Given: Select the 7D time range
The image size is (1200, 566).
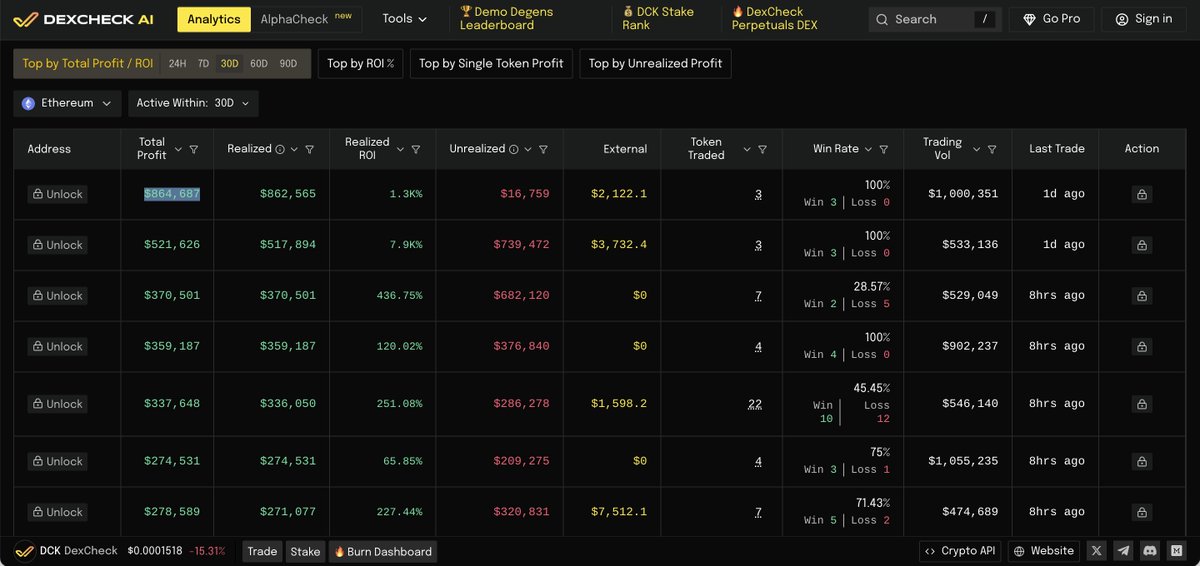Looking at the screenshot, I should point(203,63).
